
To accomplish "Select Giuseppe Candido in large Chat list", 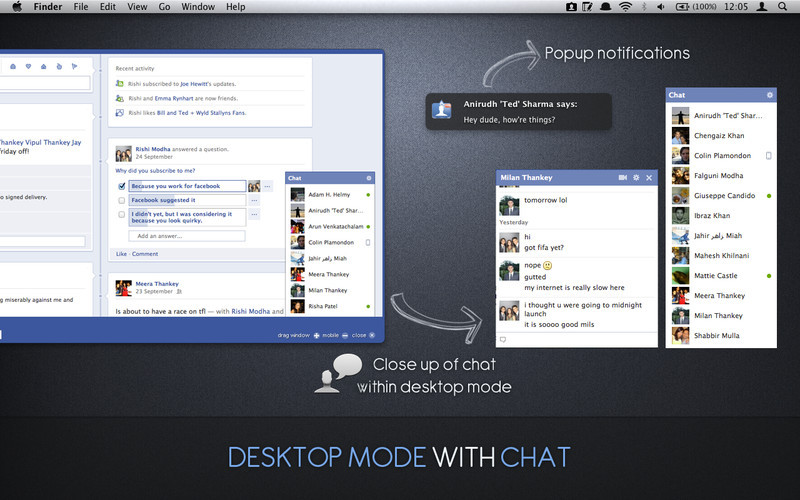I will 721,195.
